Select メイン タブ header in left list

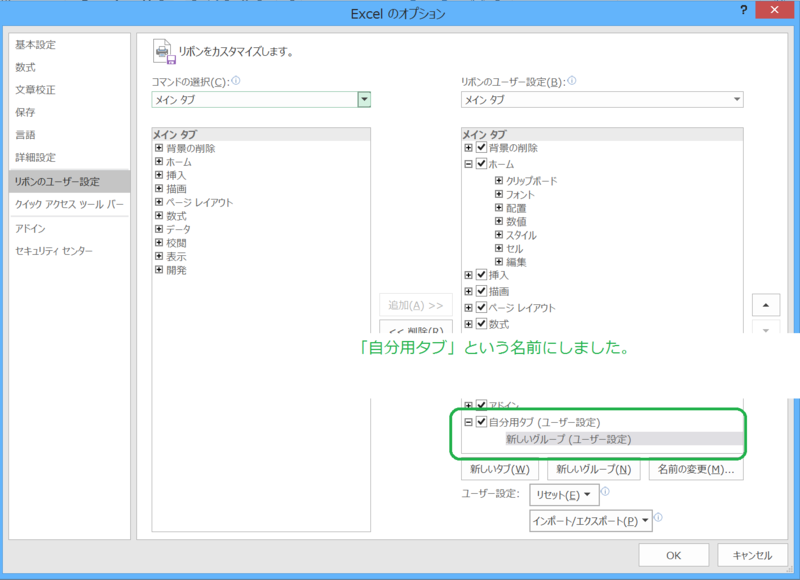click(261, 134)
